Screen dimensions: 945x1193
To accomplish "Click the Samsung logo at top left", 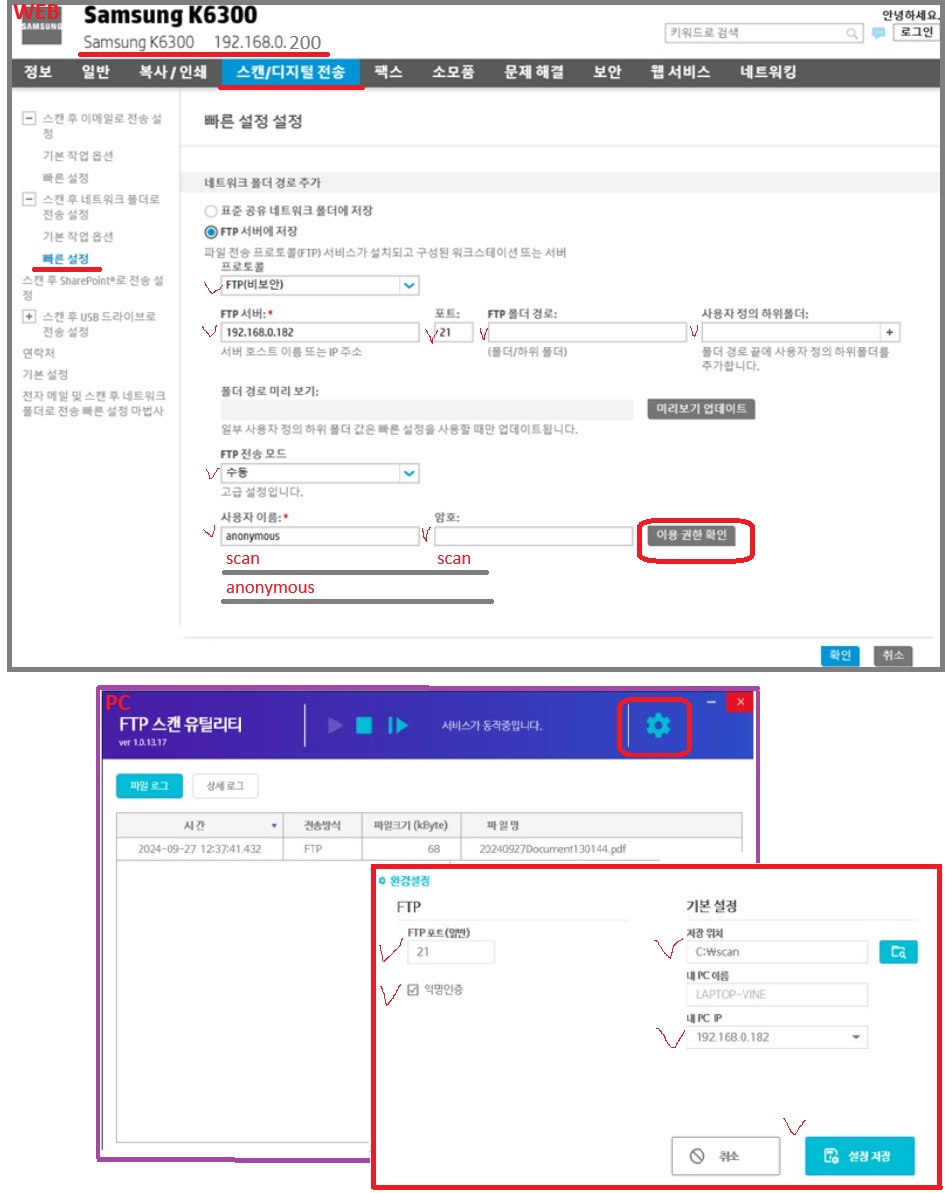I will (x=41, y=25).
